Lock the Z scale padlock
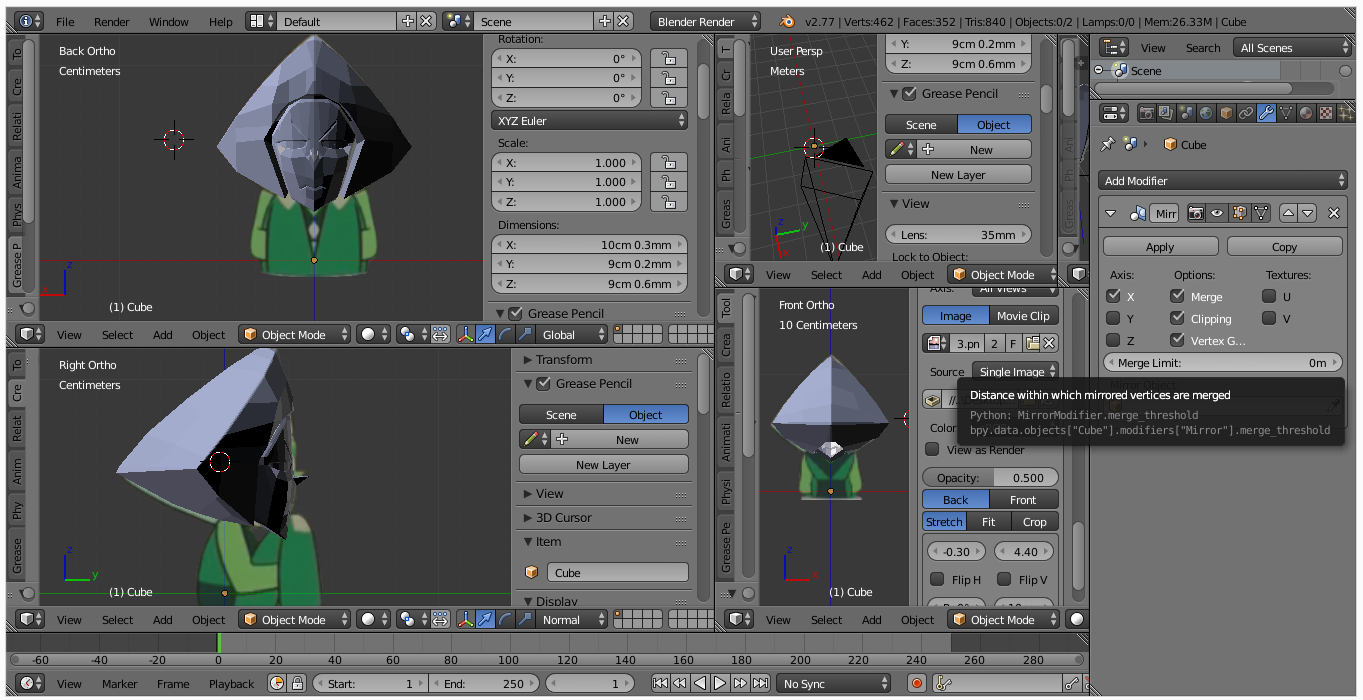Screen dimensions: 1363x700 click(x=668, y=201)
